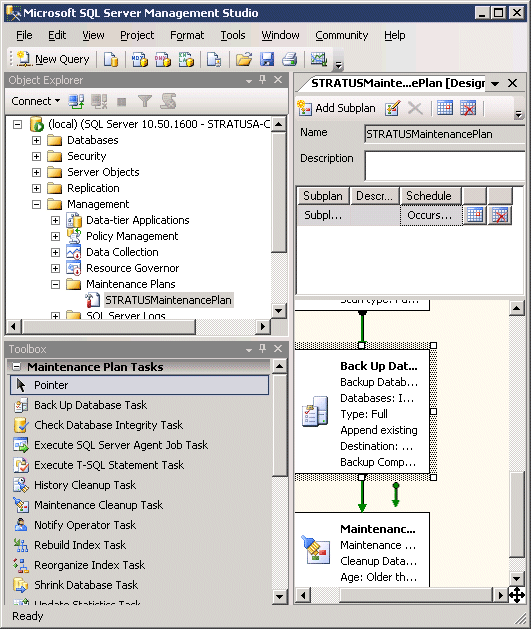Screen dimensions: 531x629
Task: Expand the Replication folder
Action: click(36, 189)
